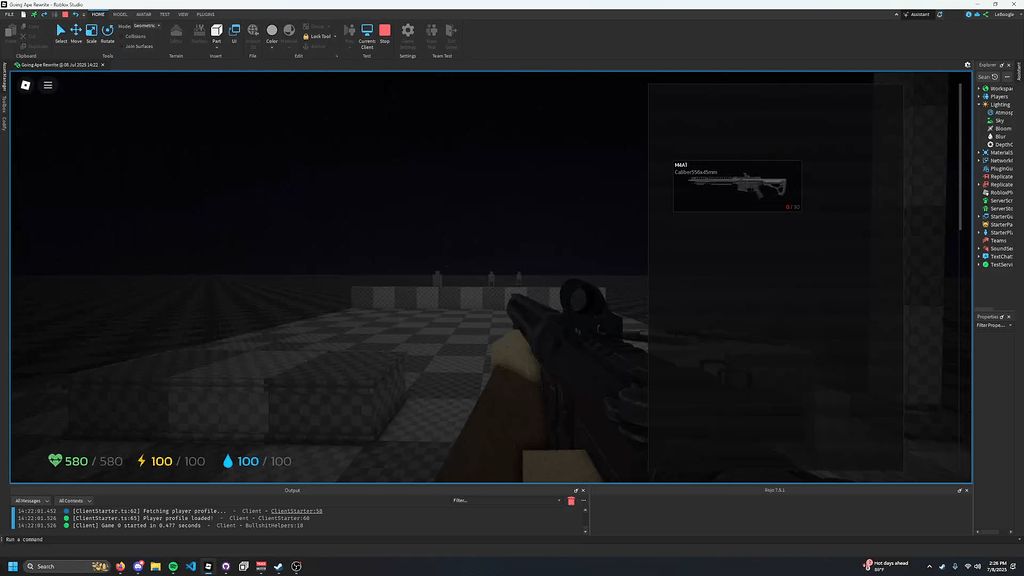Open the PLUGINS ribbon tab
The image size is (1024, 576).
tap(207, 14)
